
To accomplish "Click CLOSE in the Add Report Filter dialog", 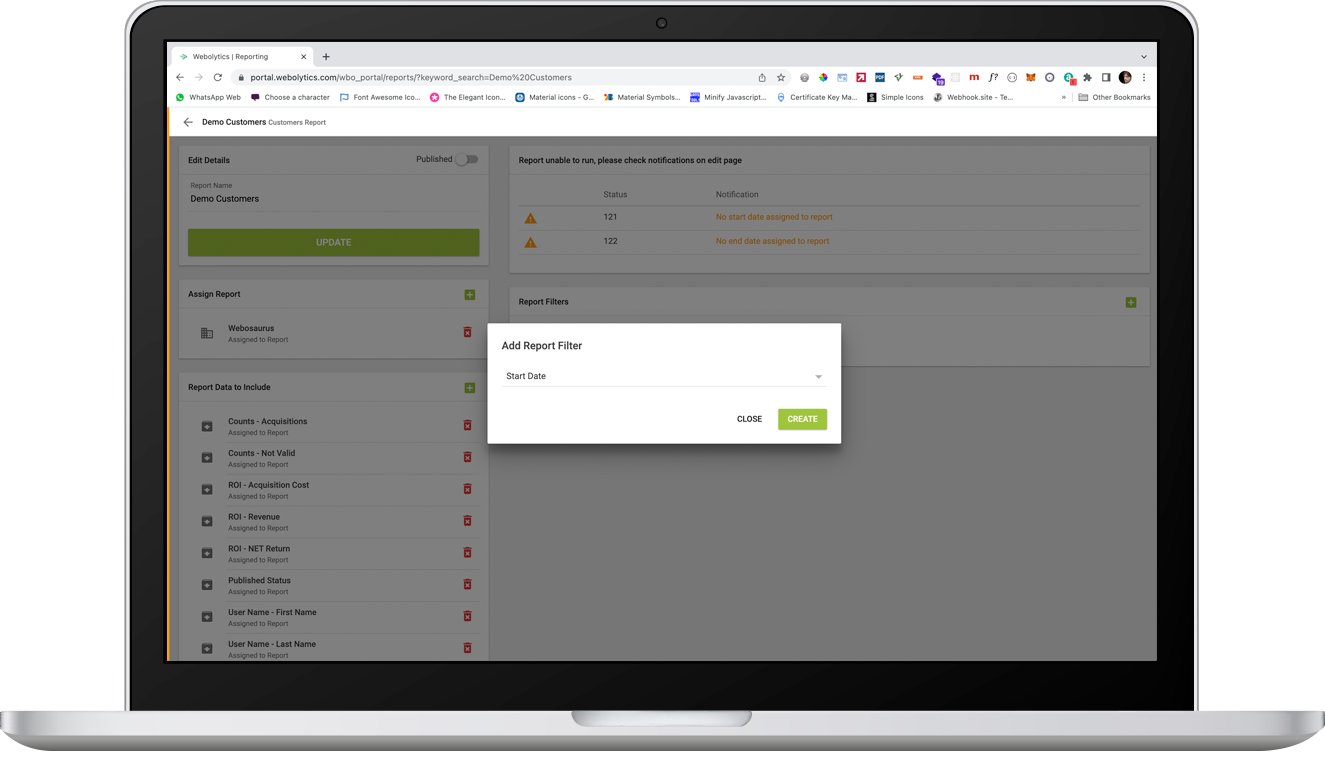I will (749, 419).
